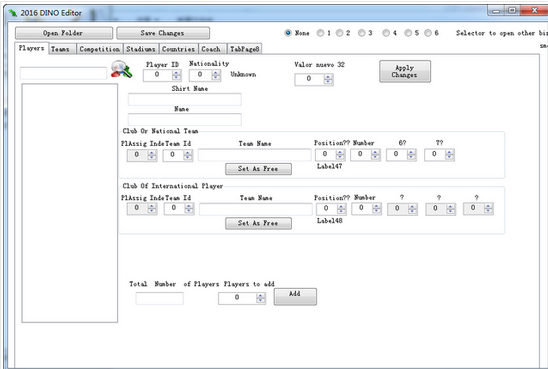Open the Stadiums tab
Image resolution: width=548 pixels, height=369 pixels.
141,49
